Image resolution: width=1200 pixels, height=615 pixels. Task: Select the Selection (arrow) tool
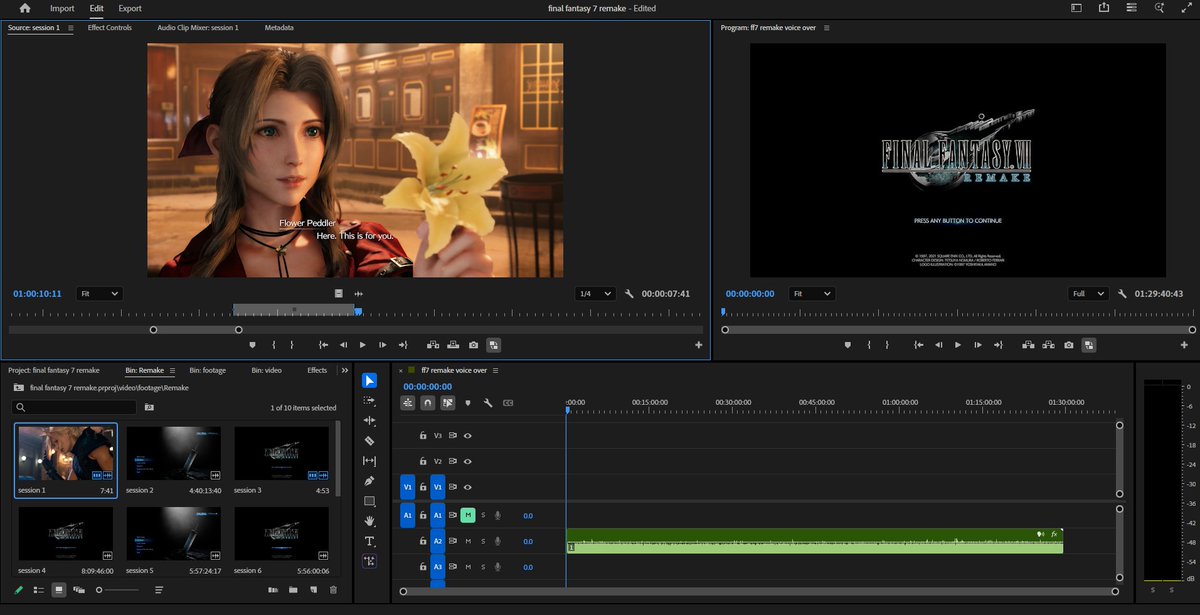[369, 380]
